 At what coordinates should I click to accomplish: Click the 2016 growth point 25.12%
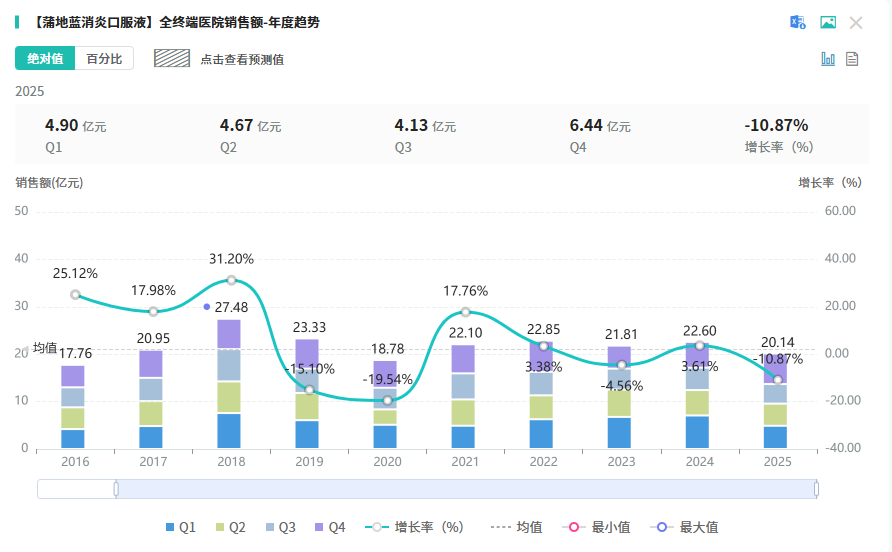tap(75, 295)
